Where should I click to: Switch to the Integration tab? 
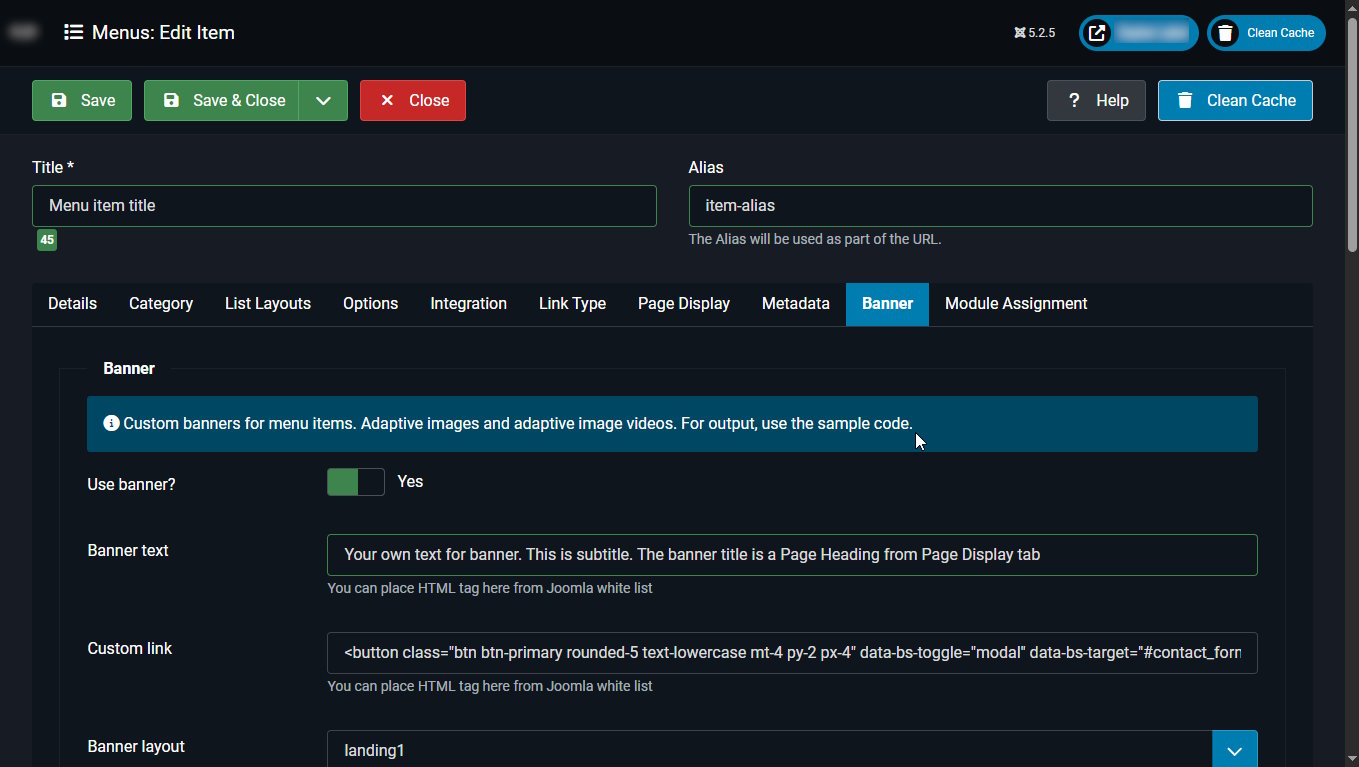[x=469, y=304]
